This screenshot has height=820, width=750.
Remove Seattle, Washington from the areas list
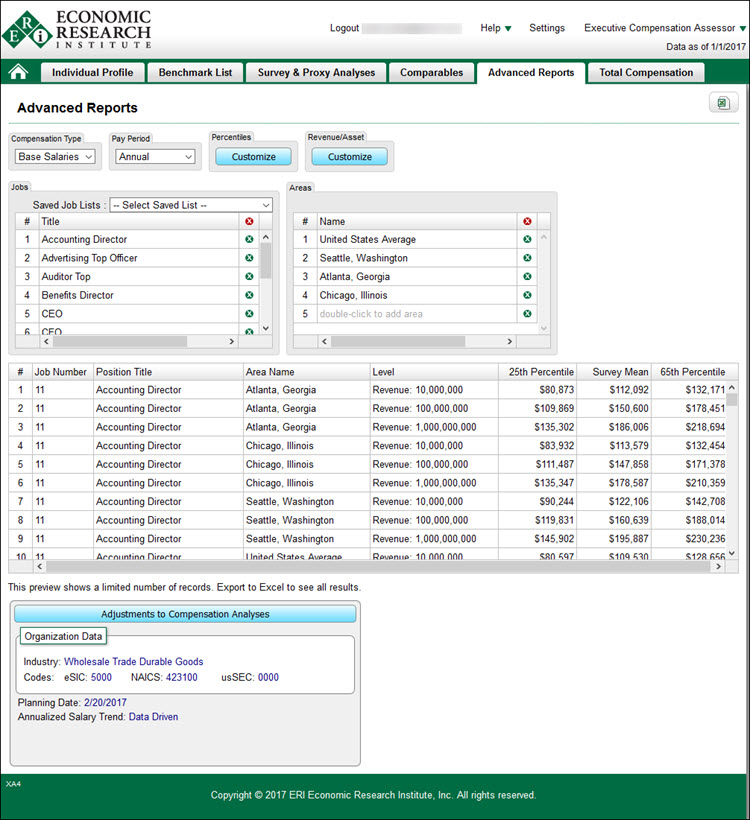click(527, 258)
